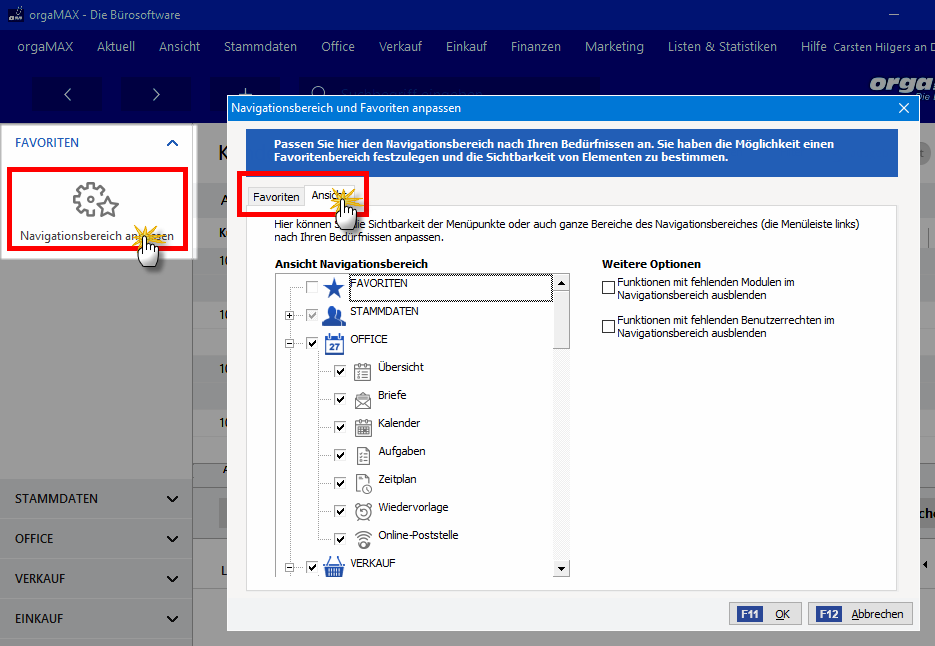Image resolution: width=935 pixels, height=646 pixels.
Task: Click the F12 Abbrechen button
Action: pyautogui.click(x=860, y=614)
